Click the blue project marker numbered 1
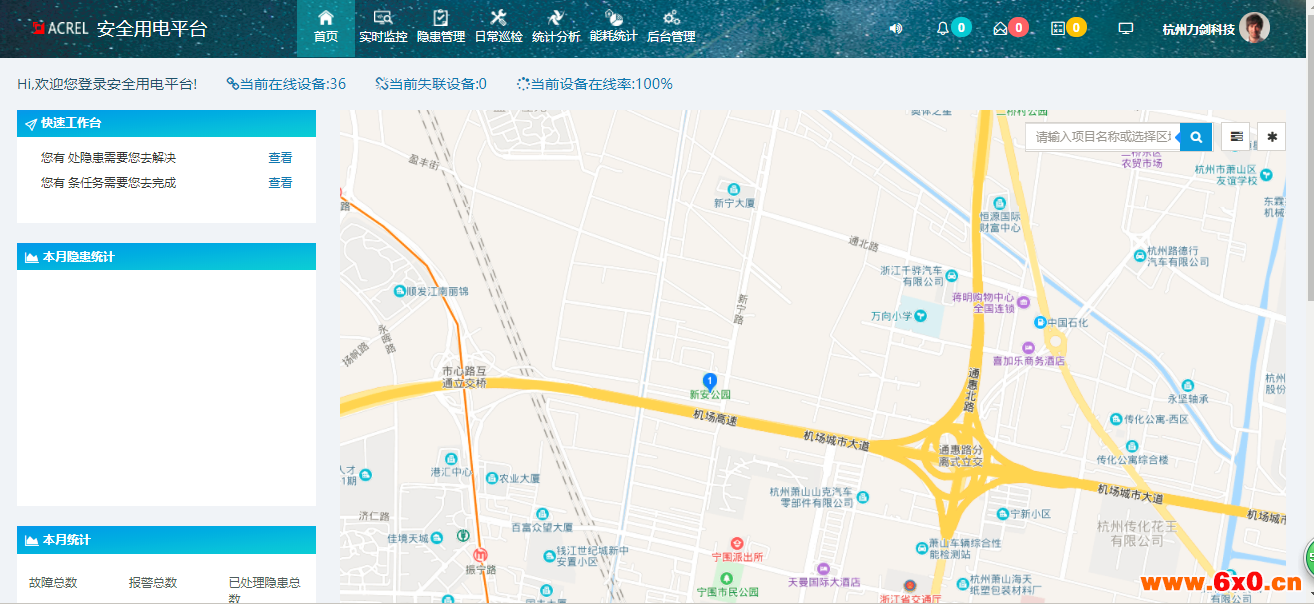This screenshot has width=1314, height=605. pyautogui.click(x=710, y=381)
